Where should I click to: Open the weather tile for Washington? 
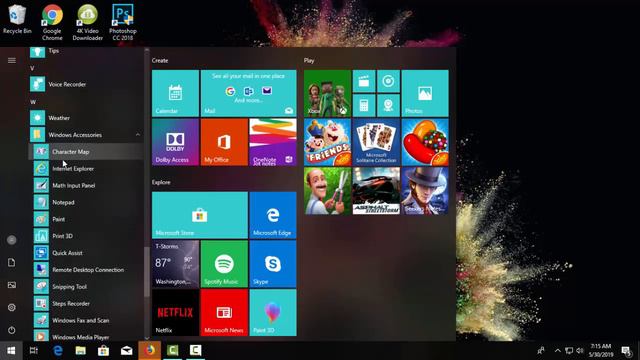pos(176,264)
